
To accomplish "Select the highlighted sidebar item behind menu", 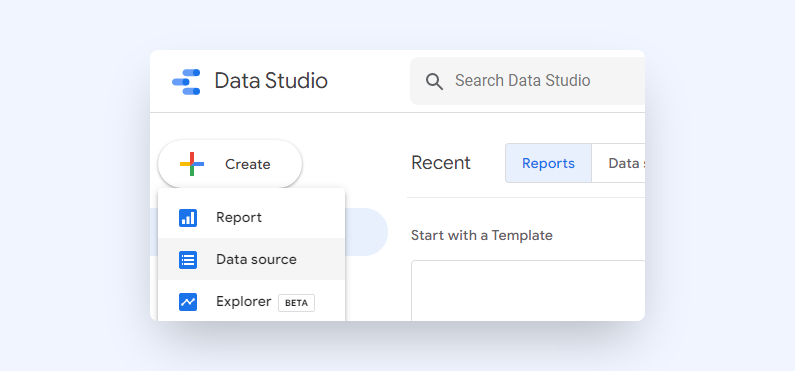I will [x=366, y=232].
